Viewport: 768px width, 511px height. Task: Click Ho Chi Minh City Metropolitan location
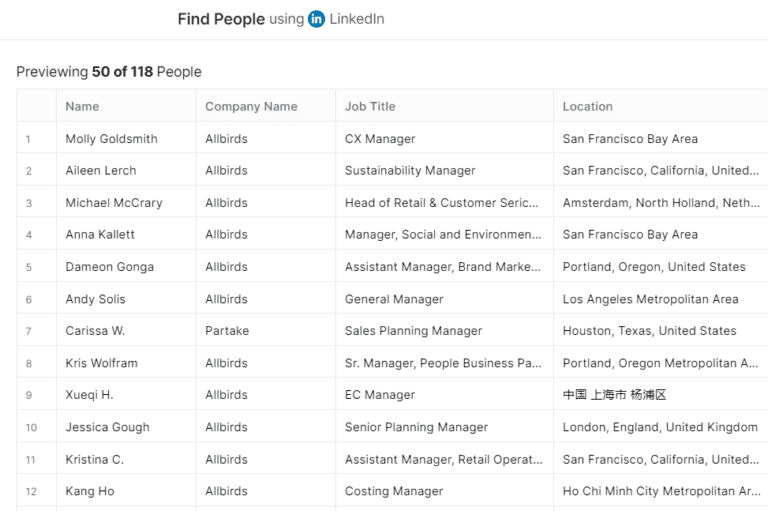tap(662, 491)
